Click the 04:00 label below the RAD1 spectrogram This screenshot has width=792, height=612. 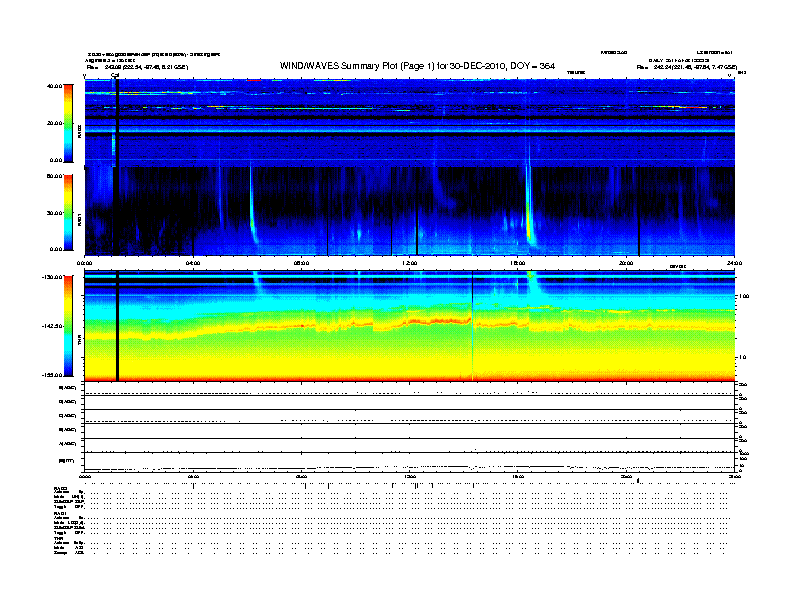click(x=193, y=263)
